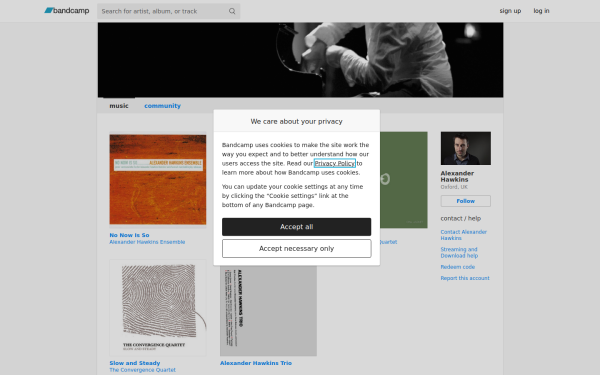
Task: Open the No Now Is So album cover
Action: (158, 179)
